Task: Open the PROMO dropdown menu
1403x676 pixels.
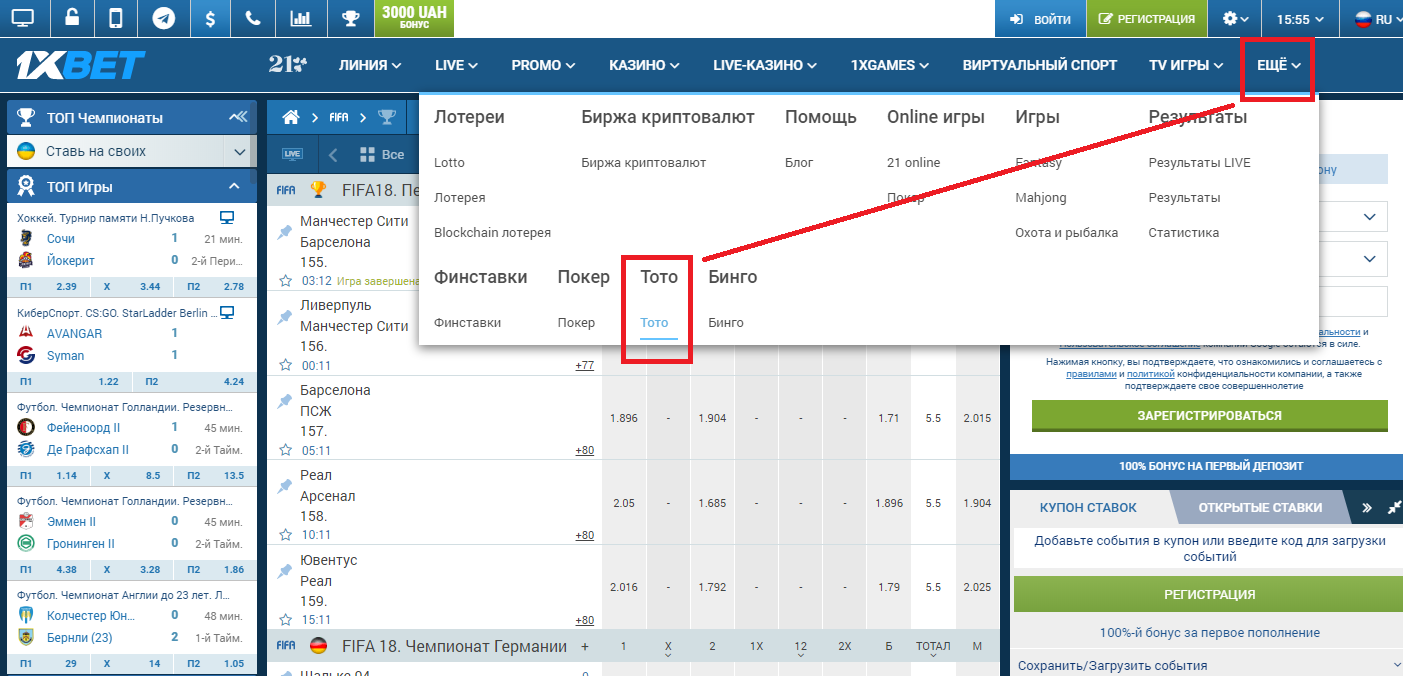Action: [544, 65]
